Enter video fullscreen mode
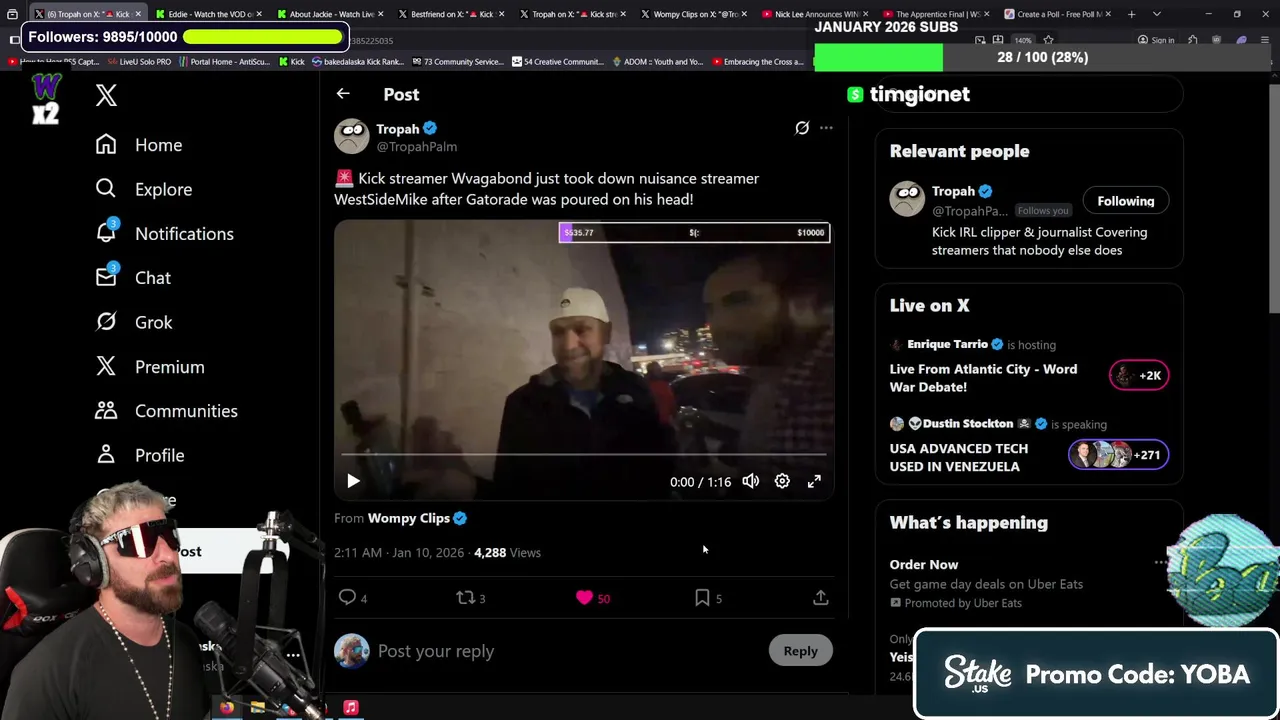The width and height of the screenshot is (1280, 720). (814, 481)
